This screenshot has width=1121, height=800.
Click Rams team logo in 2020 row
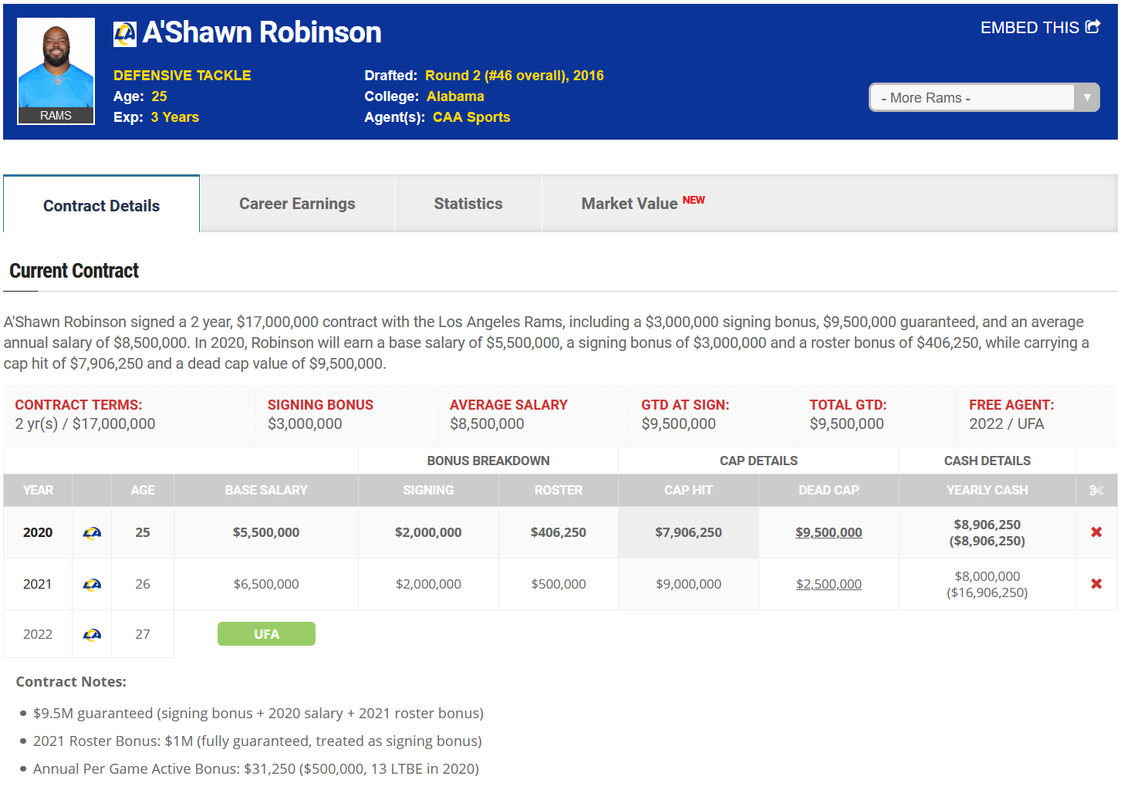coord(92,533)
